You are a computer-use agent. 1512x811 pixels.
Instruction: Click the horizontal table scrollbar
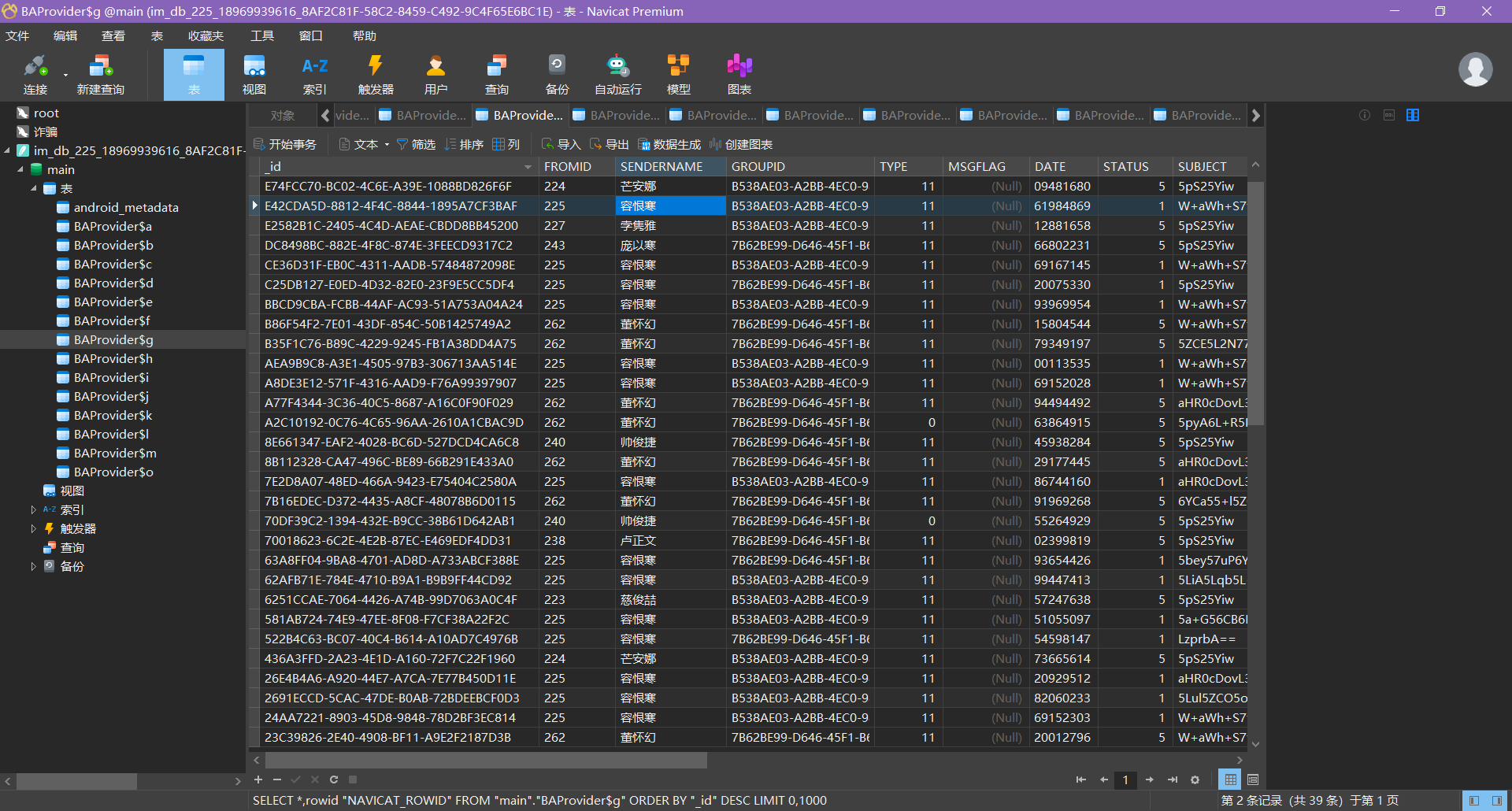pos(486,761)
